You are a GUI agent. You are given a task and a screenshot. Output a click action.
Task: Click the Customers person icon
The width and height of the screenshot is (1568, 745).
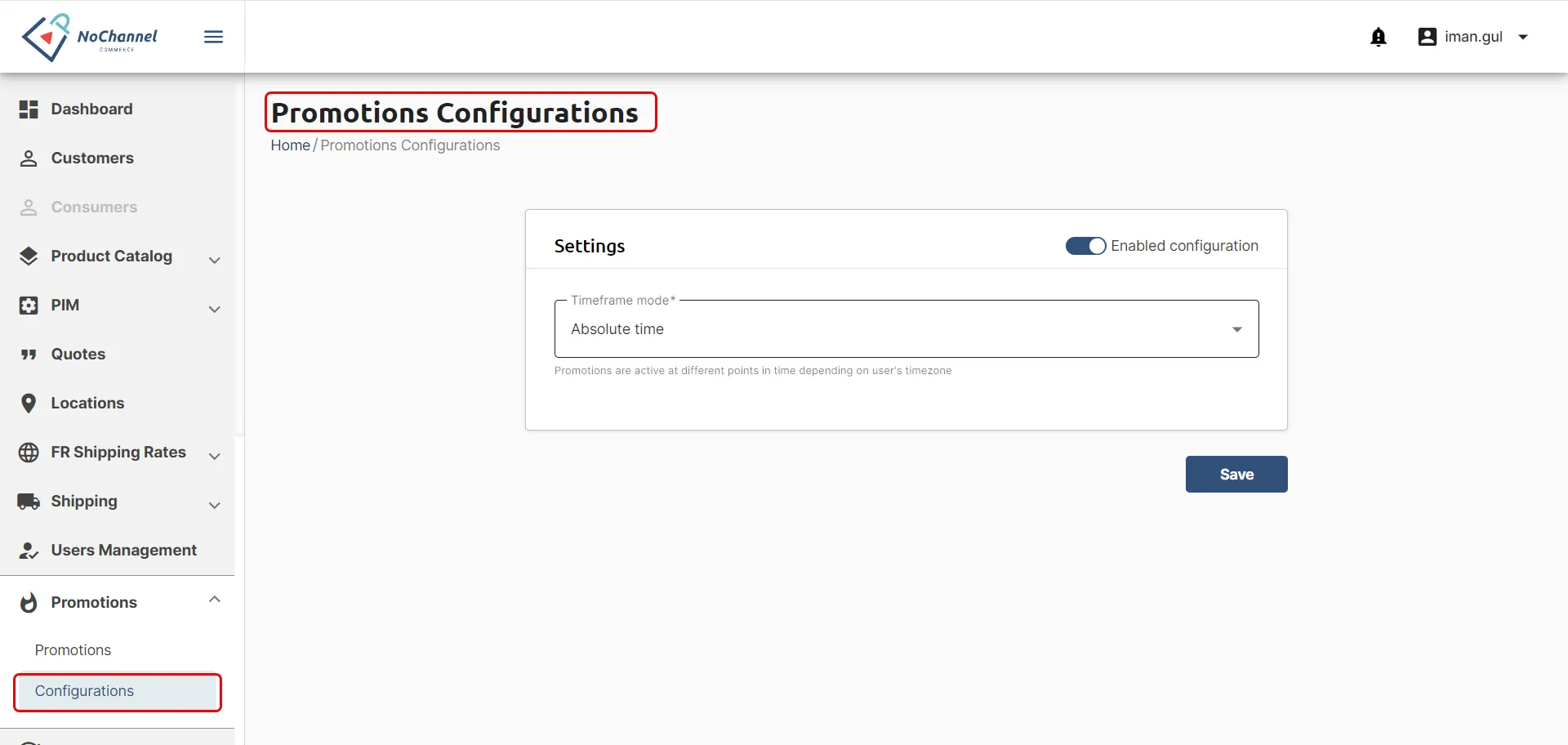coord(29,158)
